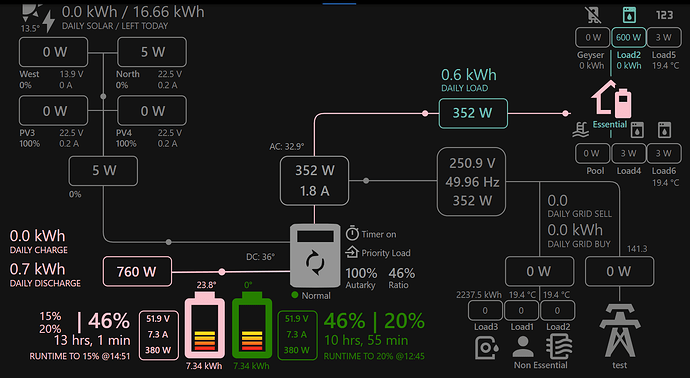Click the grey inverter icon
The height and width of the screenshot is (378, 690).
point(315,256)
